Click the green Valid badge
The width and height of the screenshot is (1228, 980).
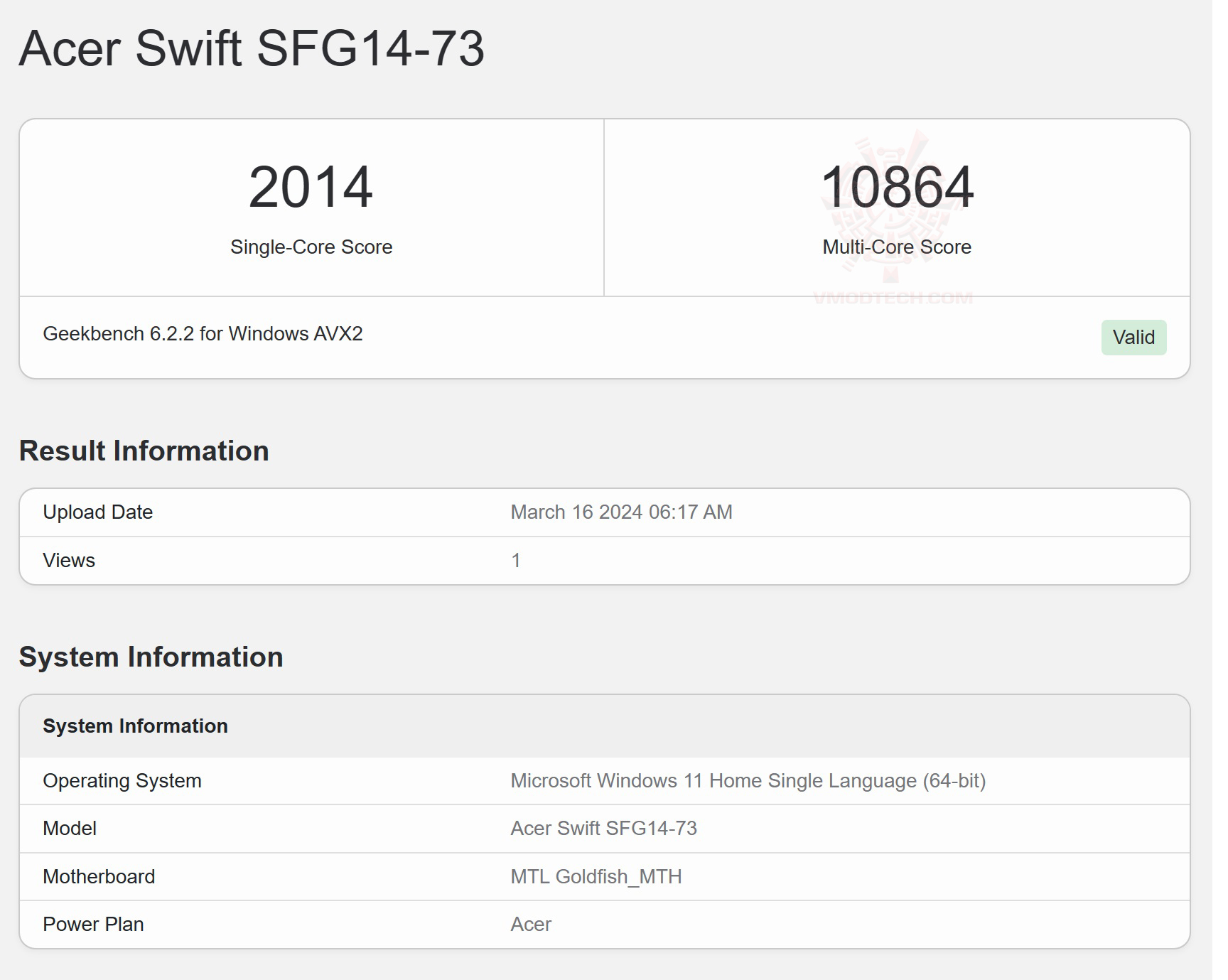1133,338
